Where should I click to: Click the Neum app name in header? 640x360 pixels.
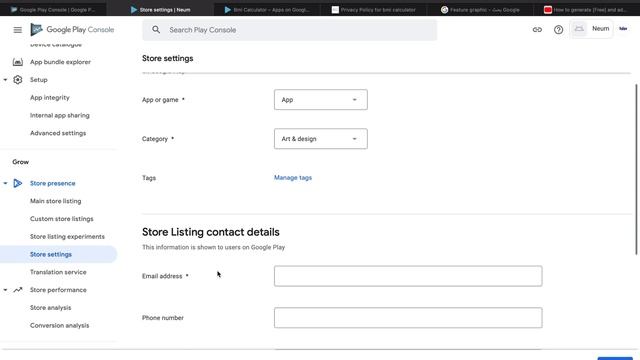tap(600, 29)
